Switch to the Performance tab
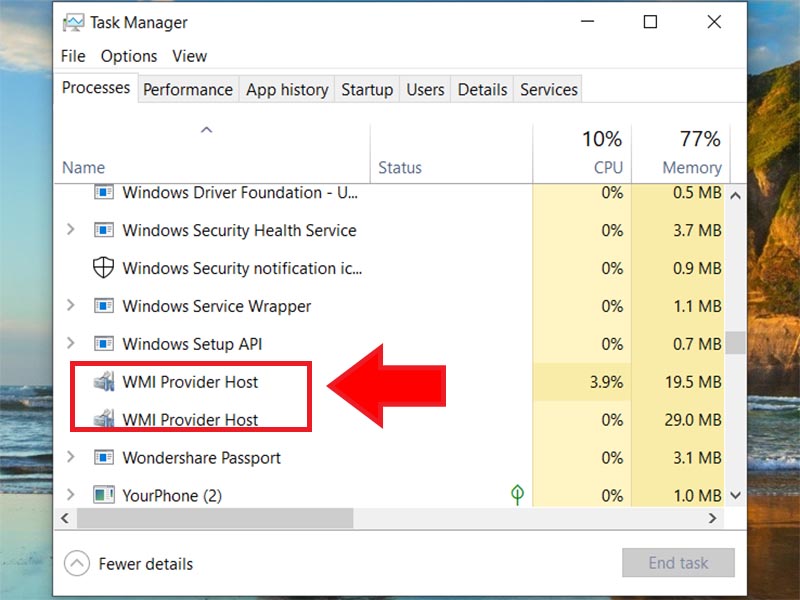800x600 pixels. (187, 90)
